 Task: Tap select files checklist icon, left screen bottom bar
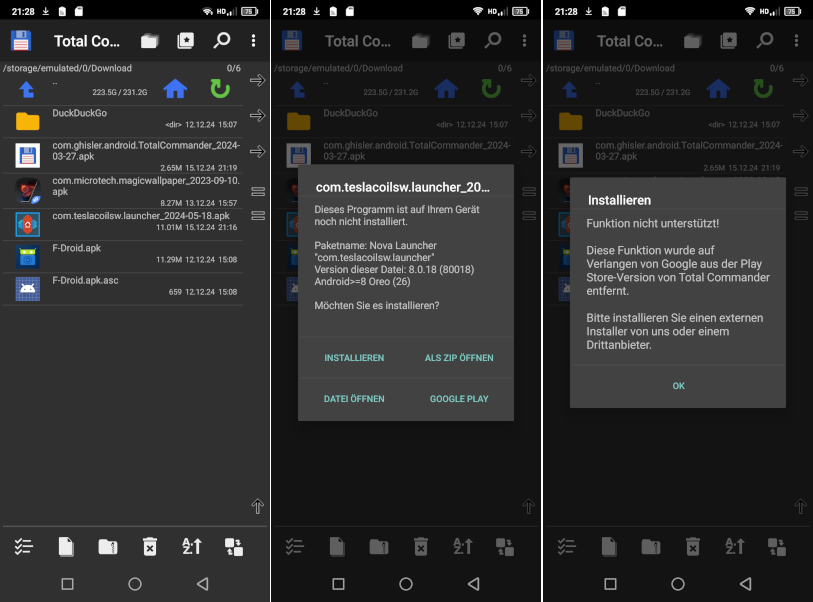tap(24, 547)
